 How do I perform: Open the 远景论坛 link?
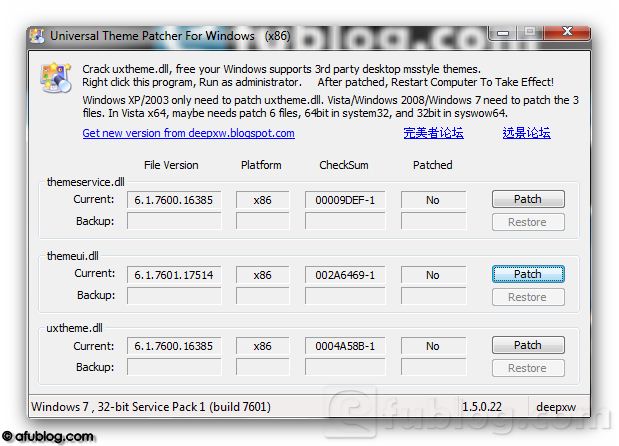click(526, 133)
